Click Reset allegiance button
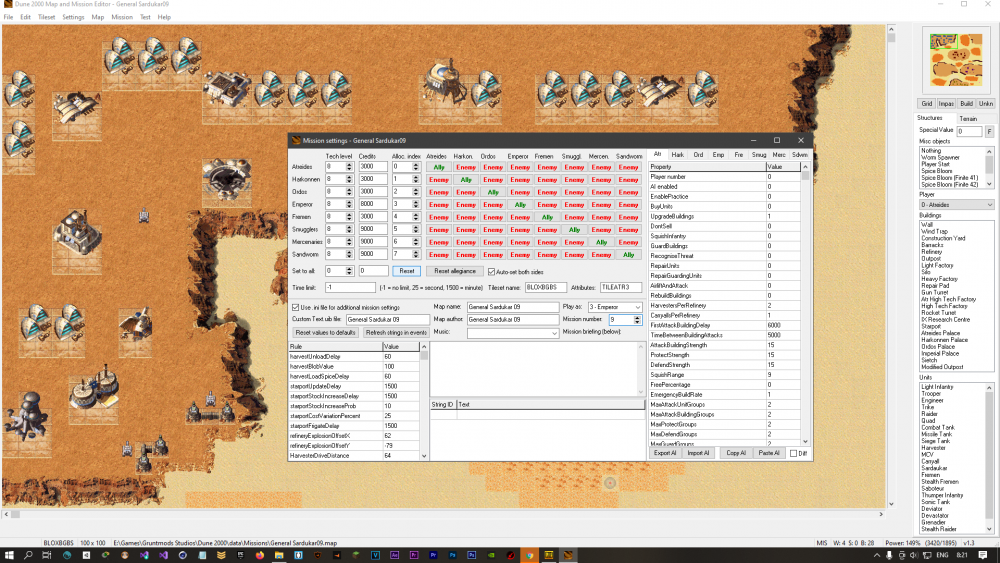1000x563 pixels. [x=455, y=271]
